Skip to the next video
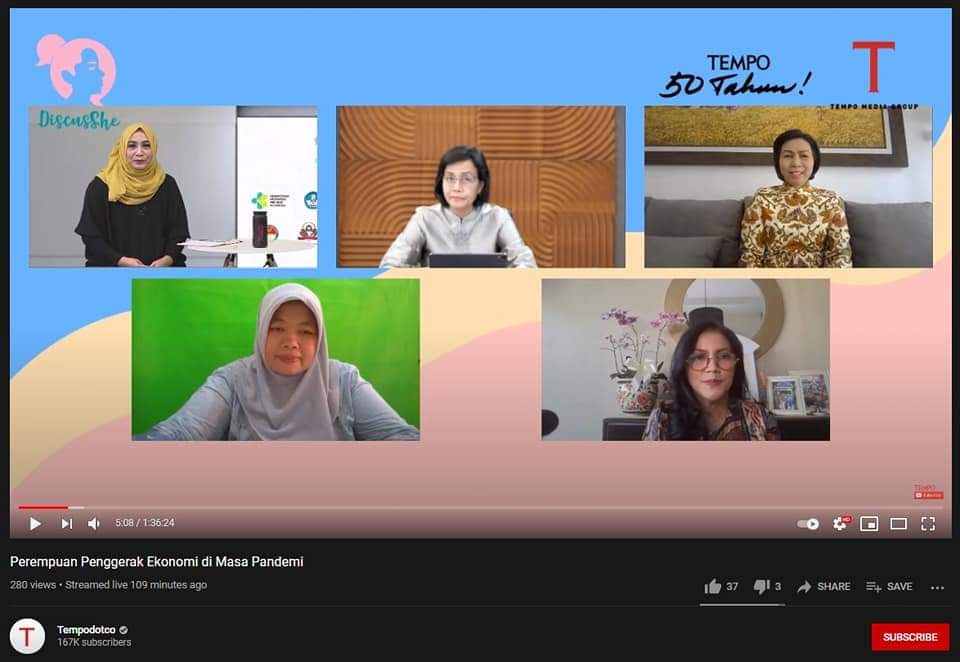The height and width of the screenshot is (662, 960). point(67,524)
